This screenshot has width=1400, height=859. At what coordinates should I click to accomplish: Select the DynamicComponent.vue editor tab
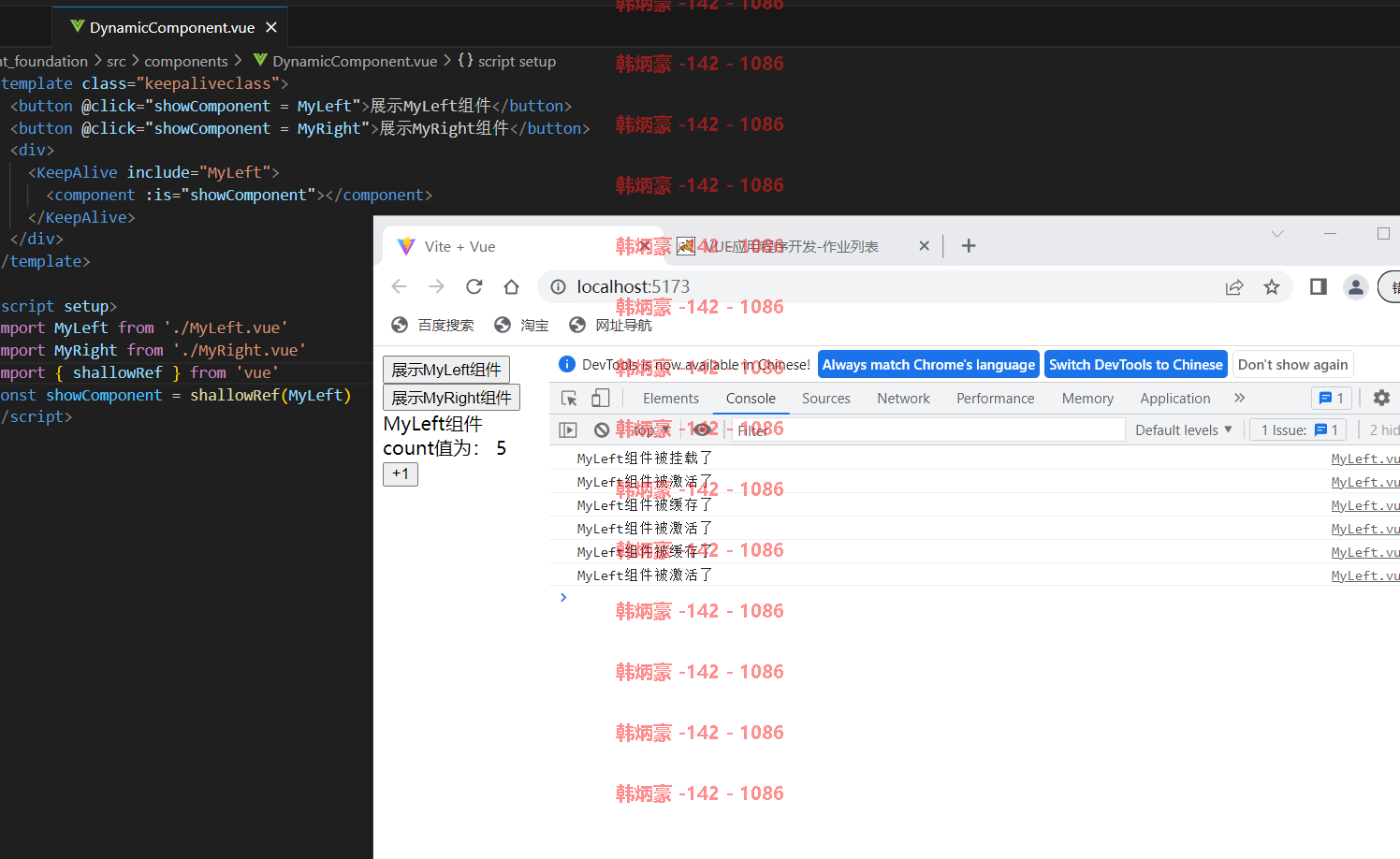pos(170,27)
